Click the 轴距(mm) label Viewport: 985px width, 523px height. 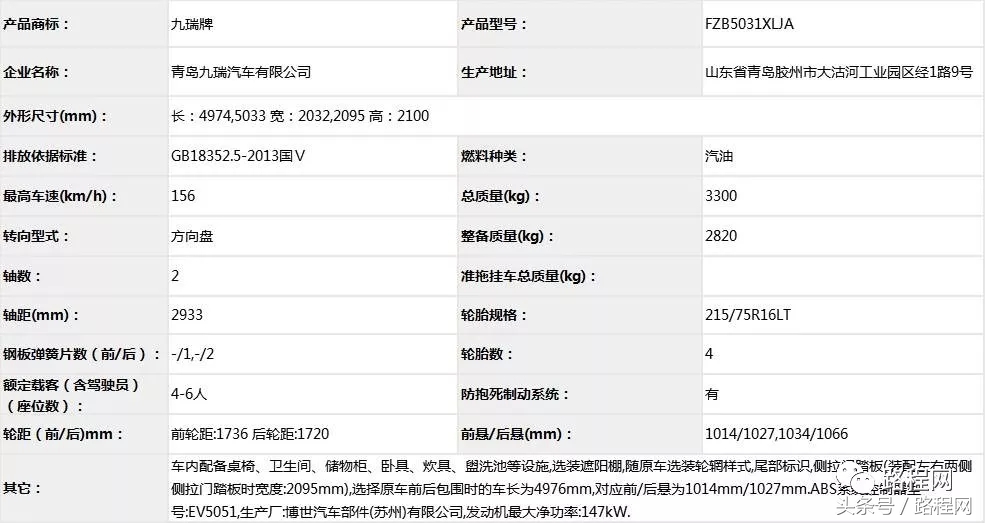coord(41,315)
